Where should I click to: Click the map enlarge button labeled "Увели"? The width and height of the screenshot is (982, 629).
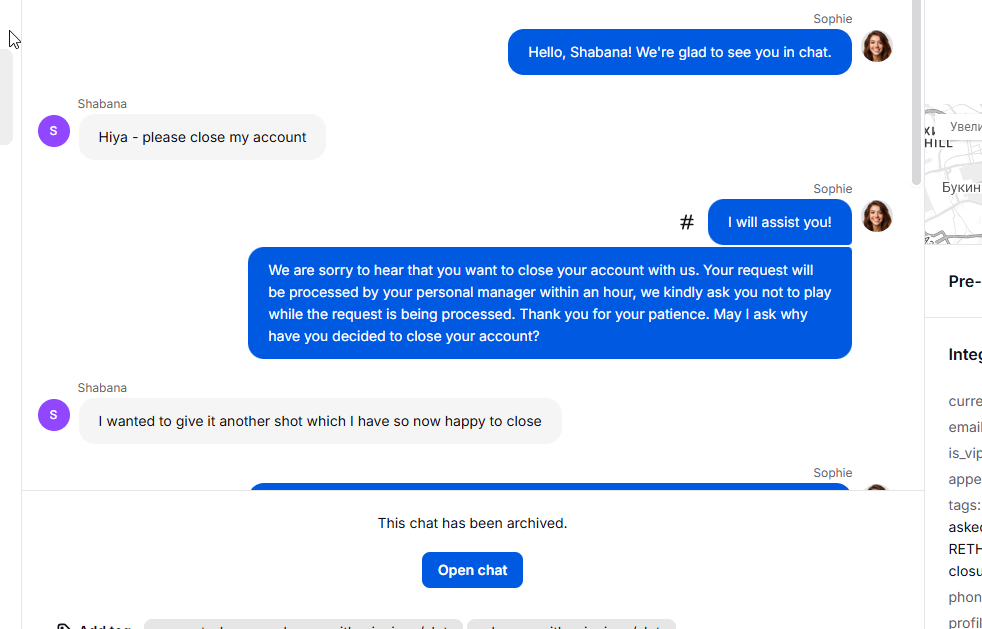pyautogui.click(x=964, y=127)
